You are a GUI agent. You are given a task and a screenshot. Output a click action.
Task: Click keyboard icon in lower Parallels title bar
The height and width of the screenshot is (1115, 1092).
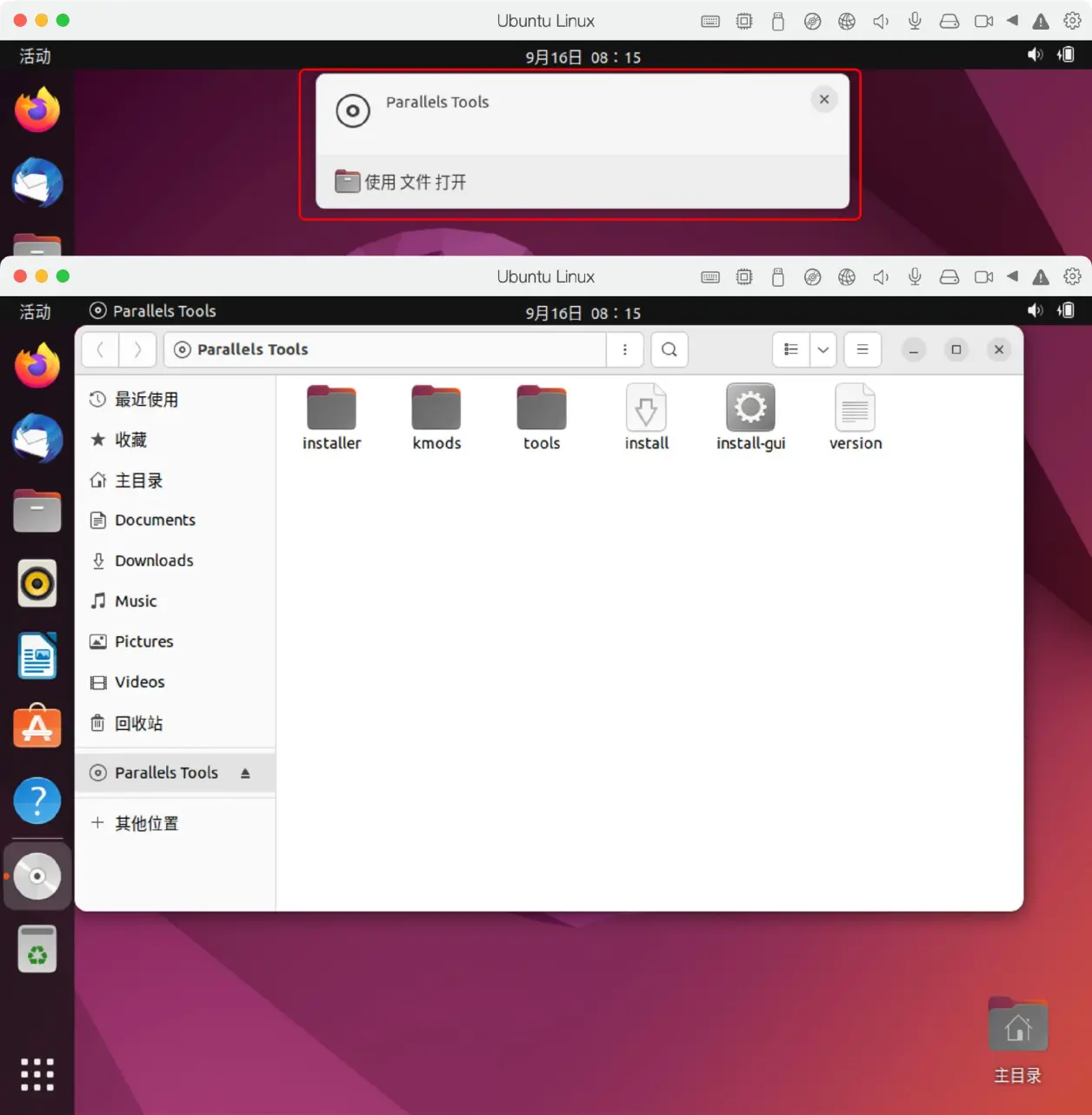(x=710, y=277)
